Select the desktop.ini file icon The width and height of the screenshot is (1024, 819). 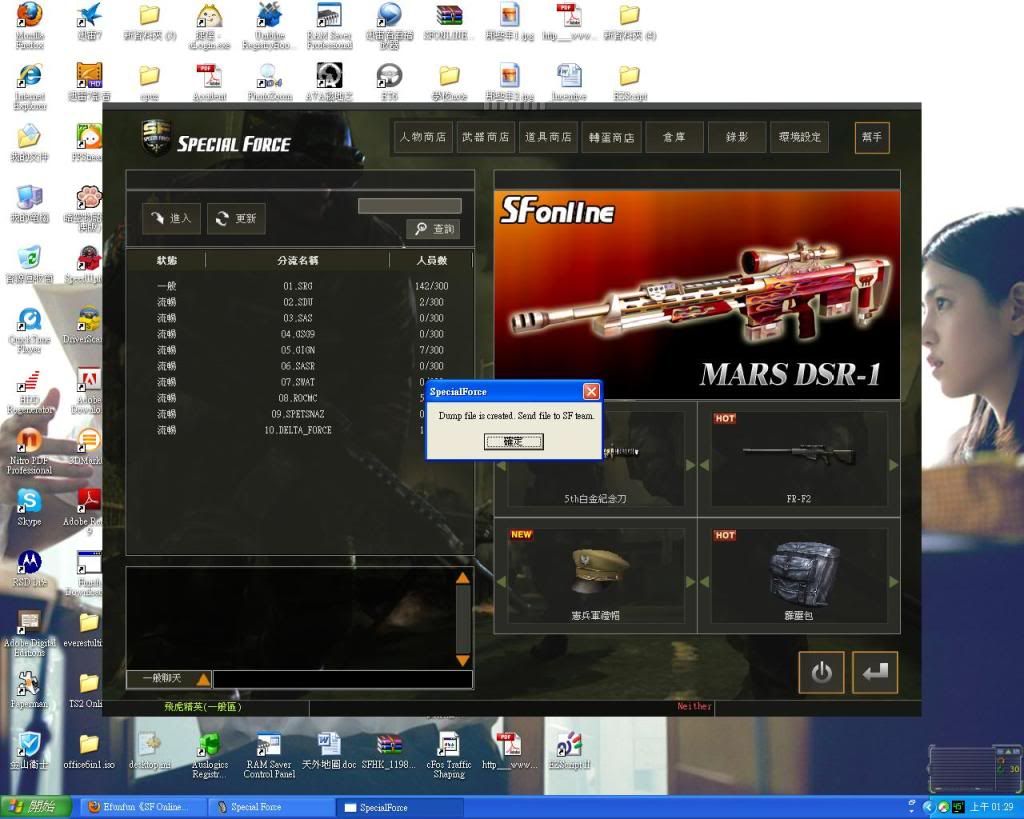150,750
